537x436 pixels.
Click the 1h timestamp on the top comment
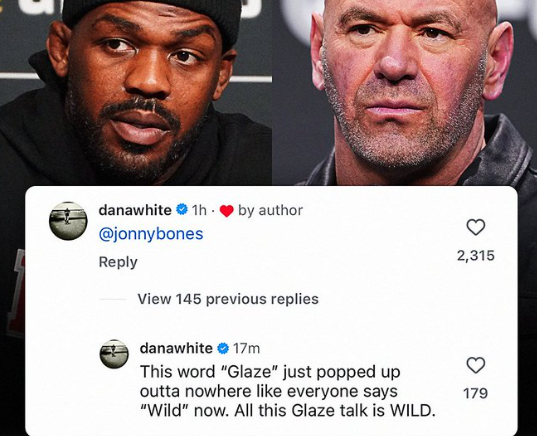click(199, 210)
